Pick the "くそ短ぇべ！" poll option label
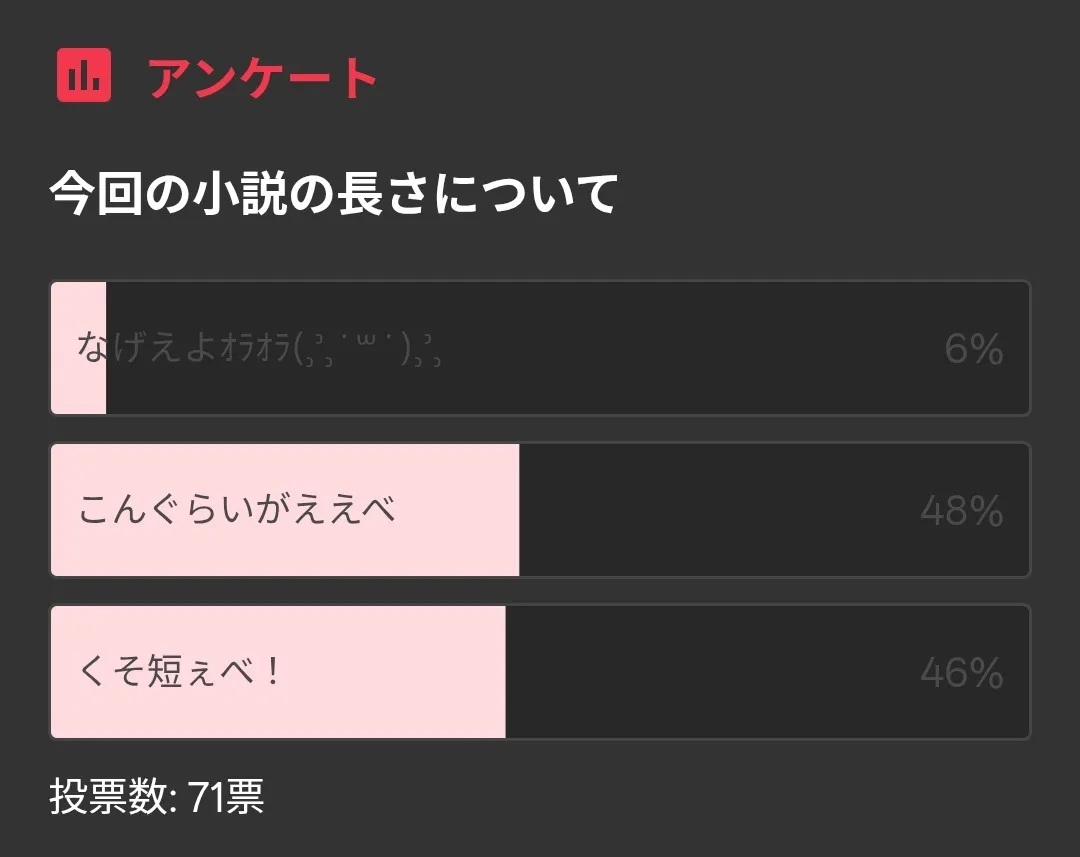 point(180,672)
